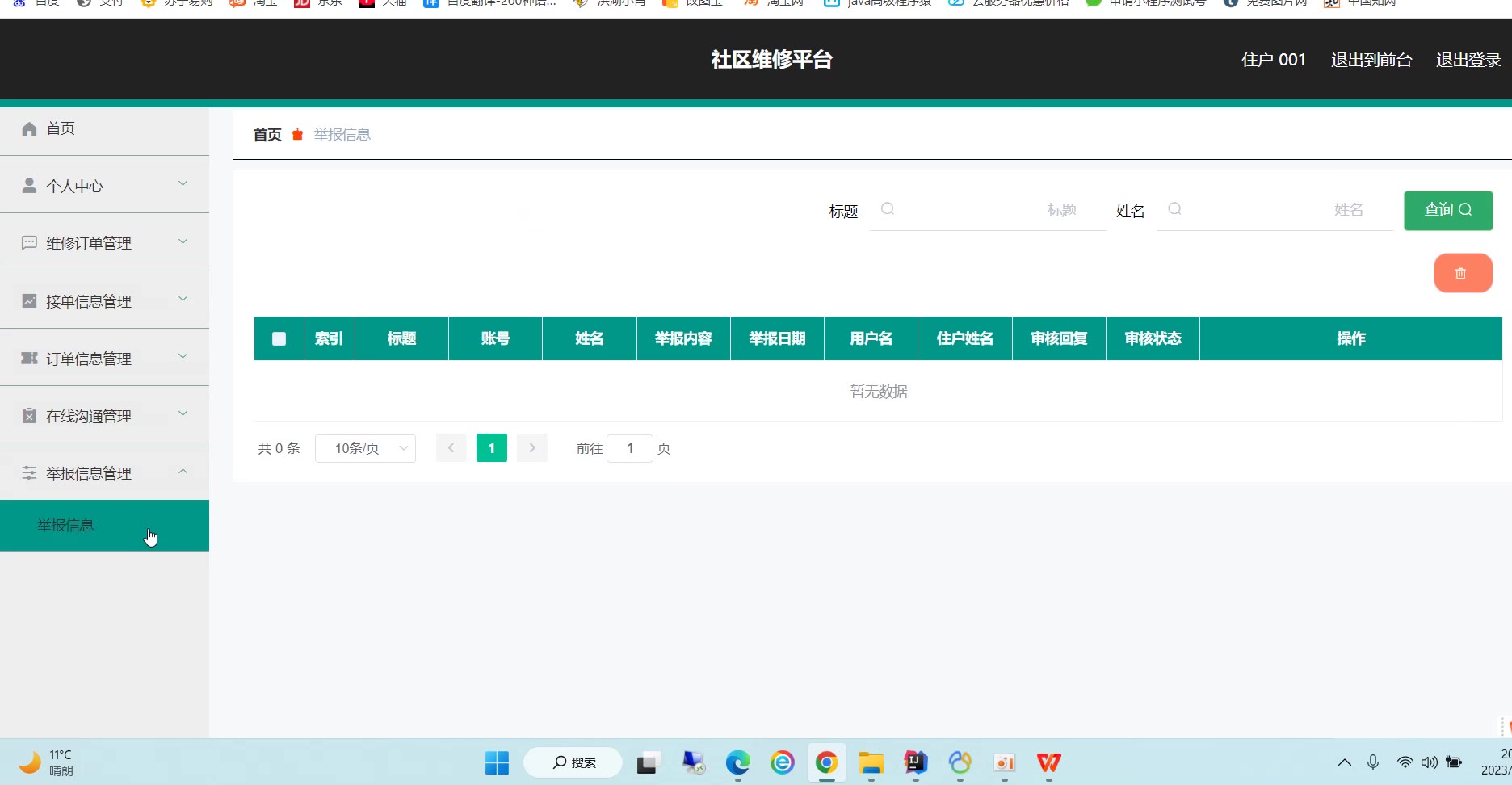
Task: Click the 举报信息 breadcrumb item
Action: pos(342,135)
